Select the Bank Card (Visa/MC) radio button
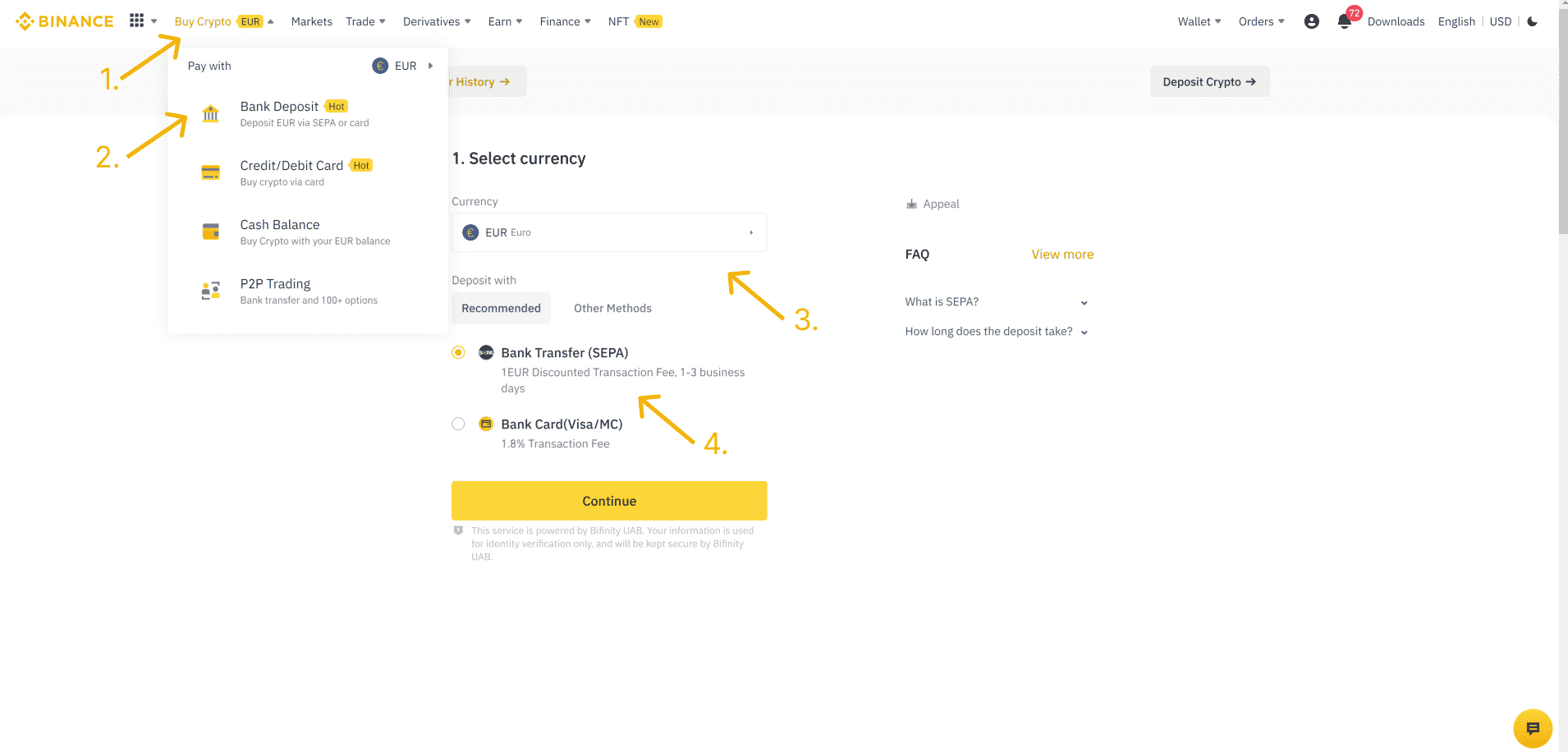1568x752 pixels. 458,424
